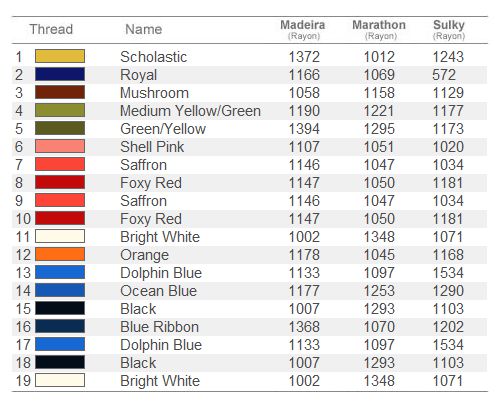The image size is (500, 402).
Task: Click the Thread column header
Action: click(51, 29)
